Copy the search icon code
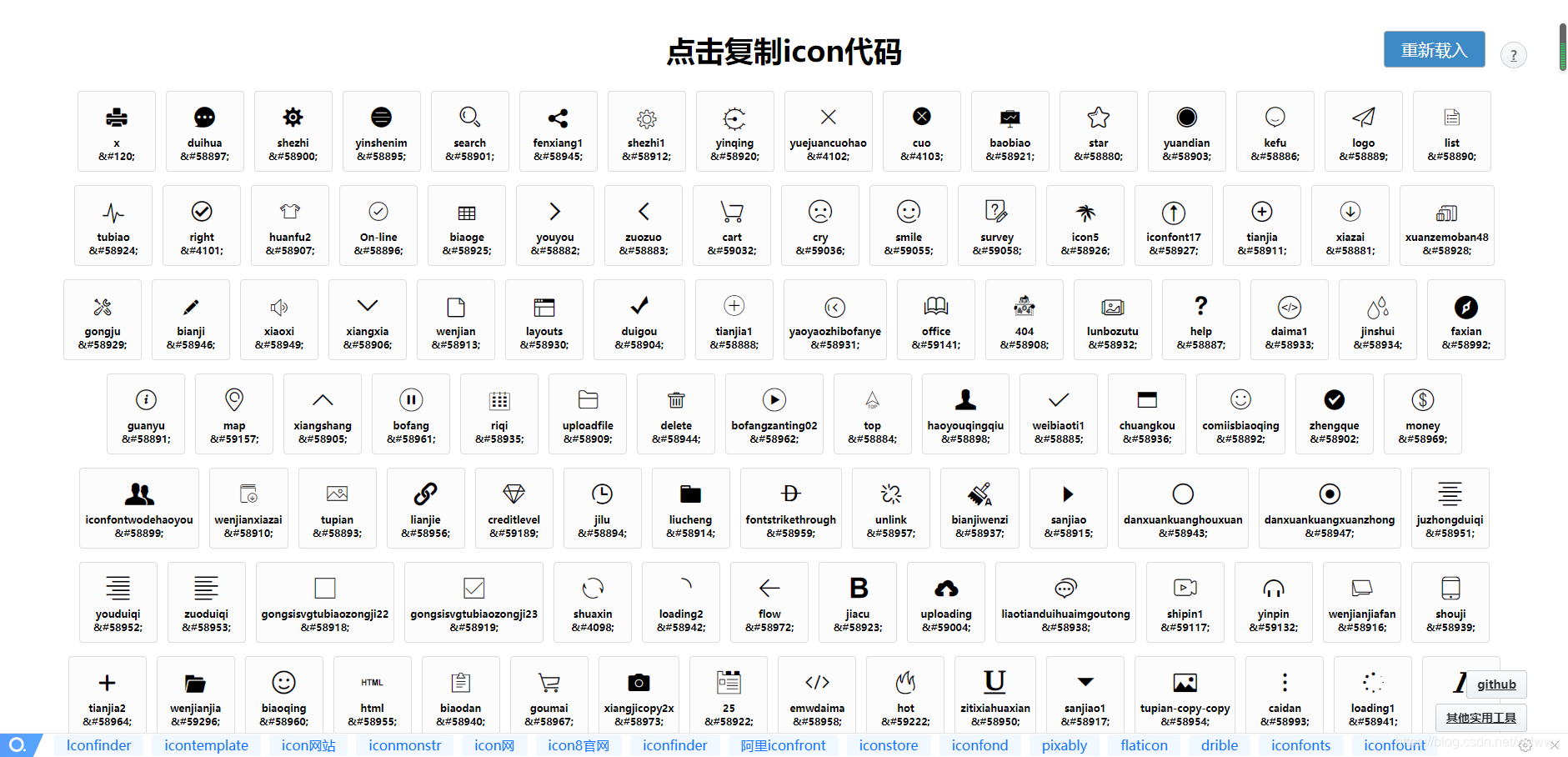This screenshot has width=1568, height=757. (469, 131)
